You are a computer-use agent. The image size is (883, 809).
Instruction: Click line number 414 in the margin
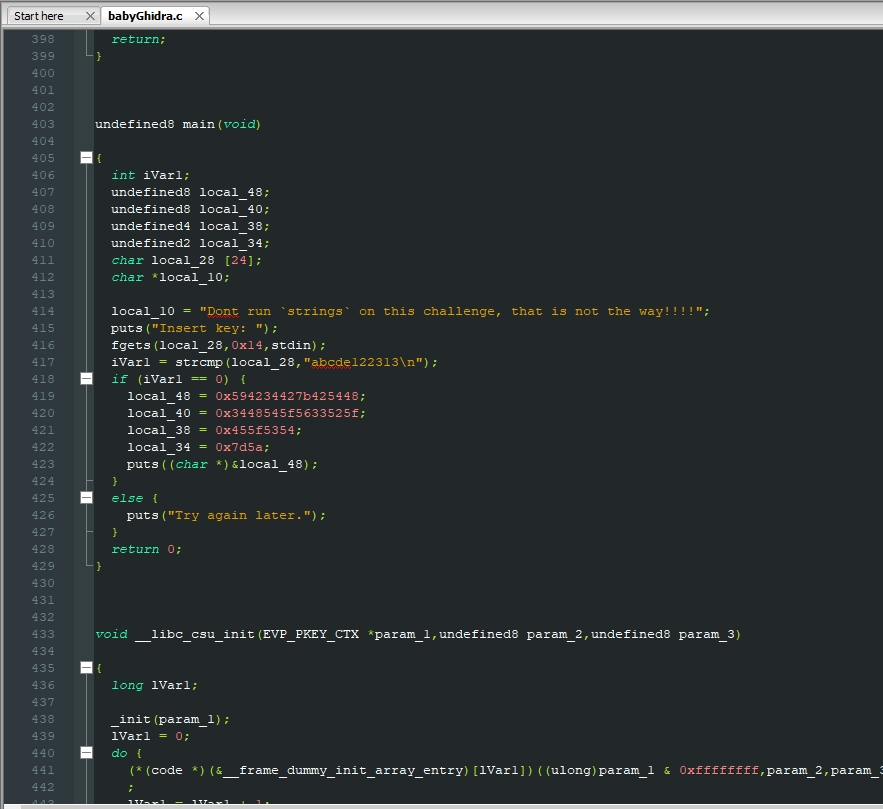tap(43, 311)
